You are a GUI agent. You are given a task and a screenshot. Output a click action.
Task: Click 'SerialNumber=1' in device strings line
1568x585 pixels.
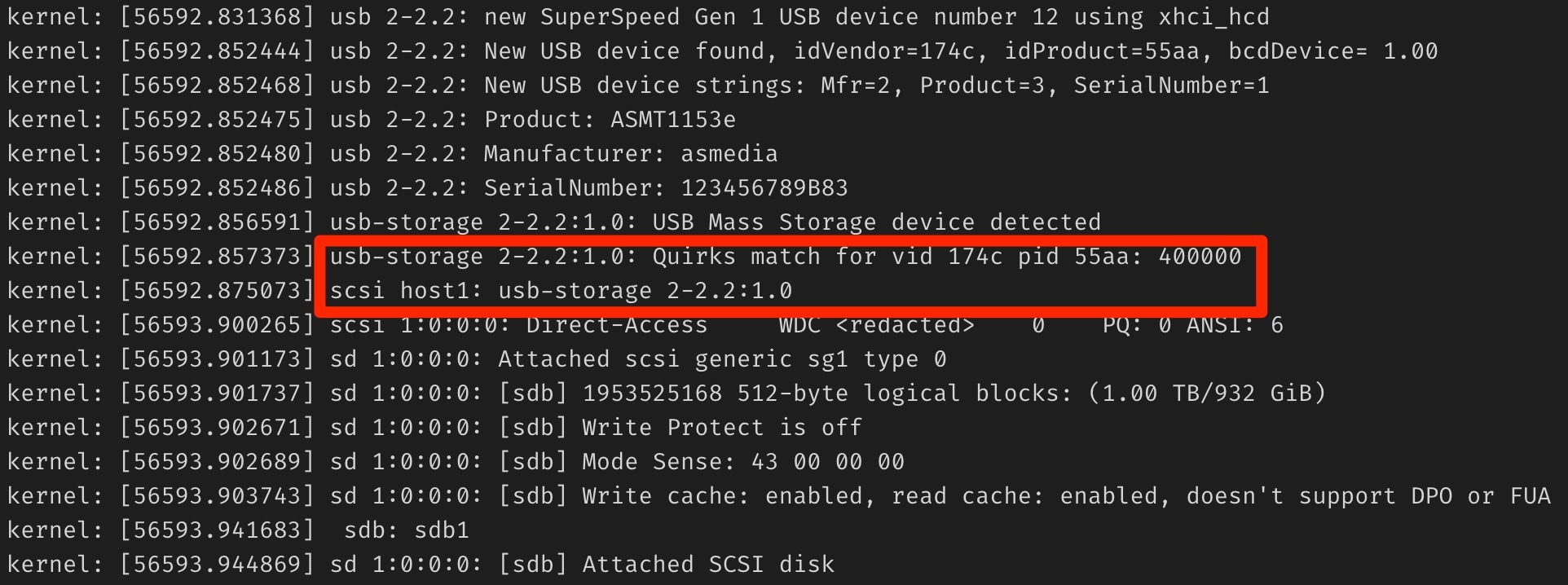[1171, 86]
